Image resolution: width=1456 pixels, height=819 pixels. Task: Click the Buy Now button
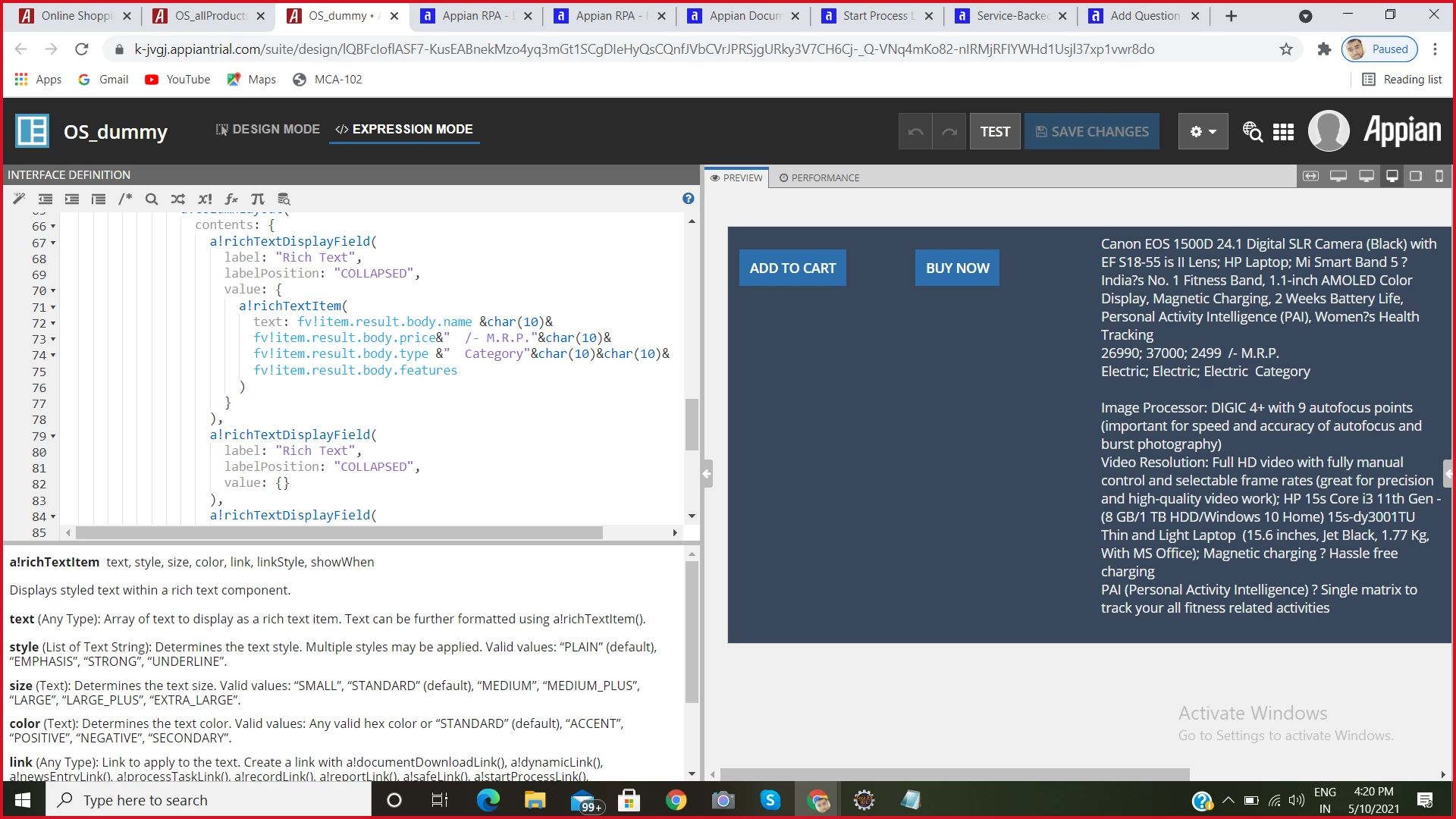point(957,268)
